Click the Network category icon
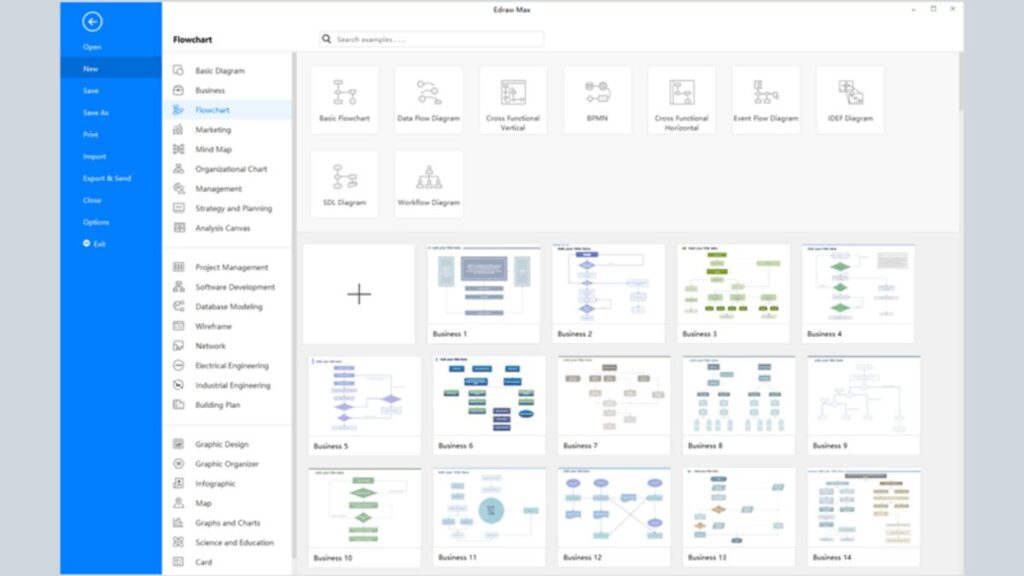Screen dimensions: 1024x576 pos(178,345)
